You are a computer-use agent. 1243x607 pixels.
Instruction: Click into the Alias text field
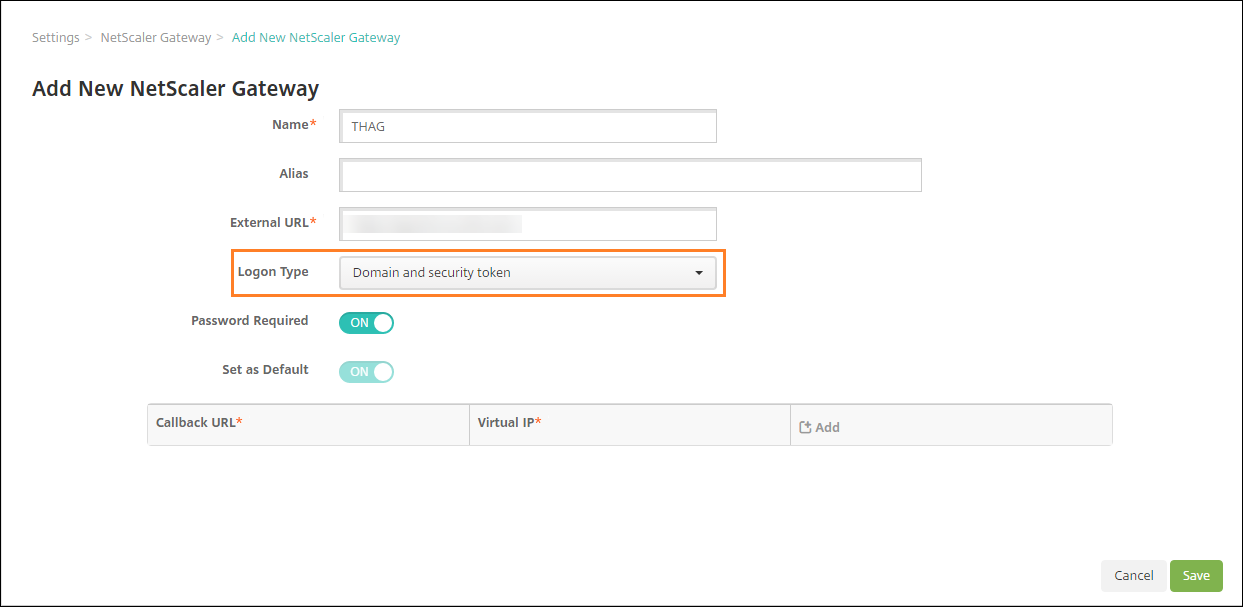click(x=630, y=175)
